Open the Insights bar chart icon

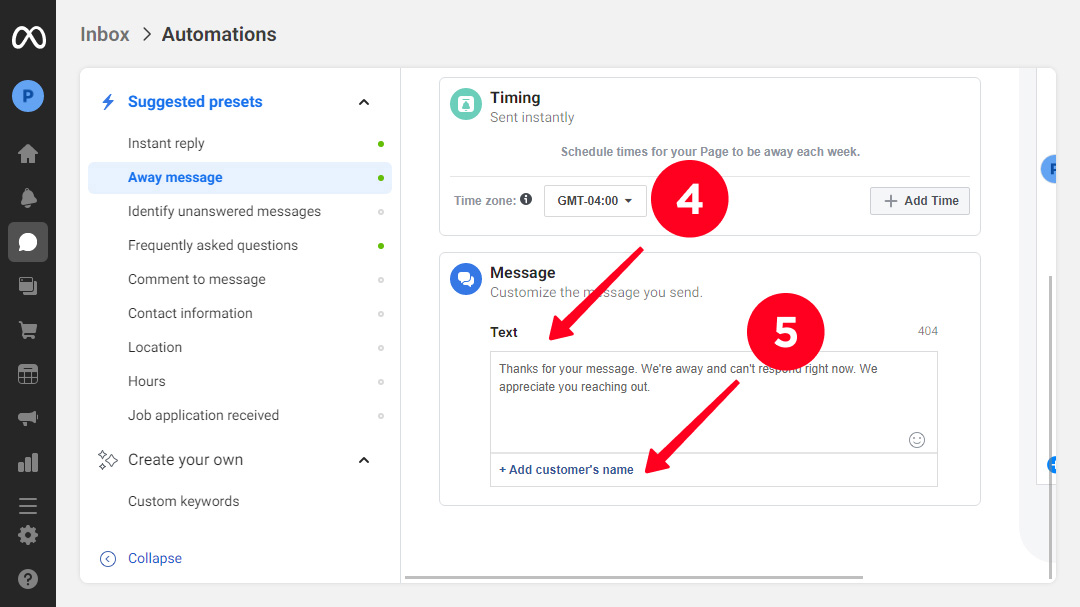[x=28, y=462]
